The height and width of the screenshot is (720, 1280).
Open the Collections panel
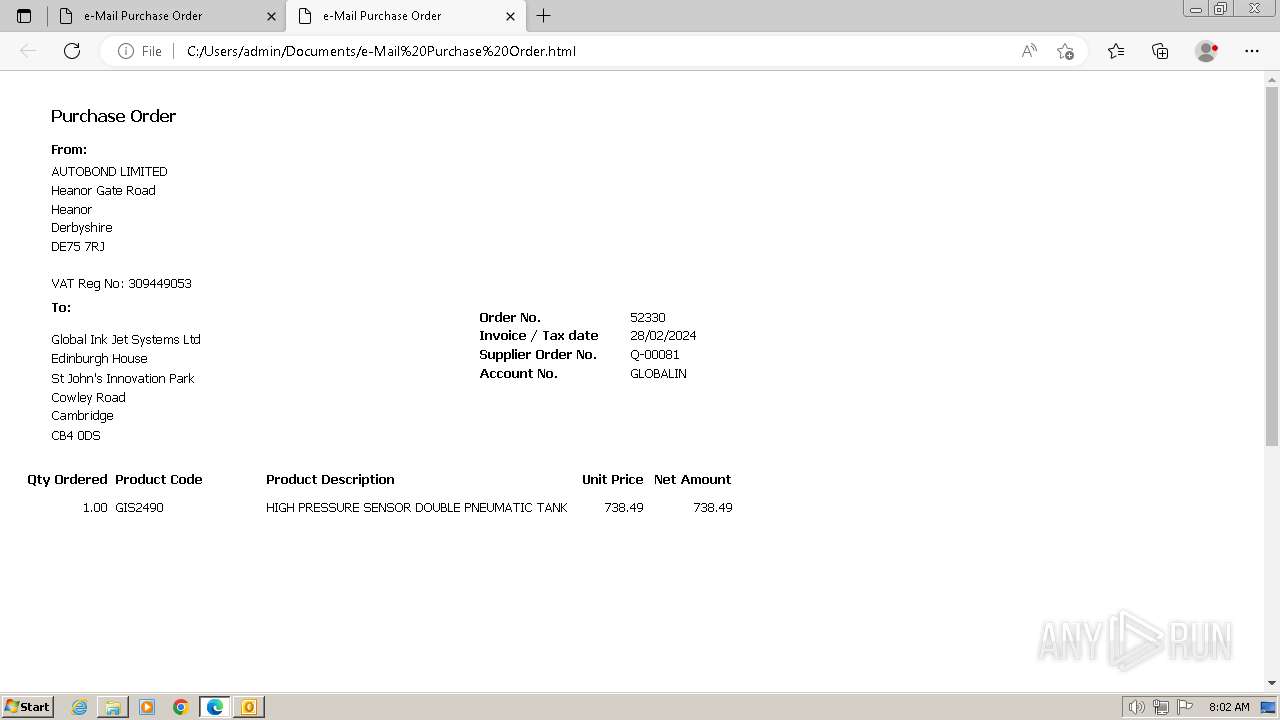tap(1160, 51)
